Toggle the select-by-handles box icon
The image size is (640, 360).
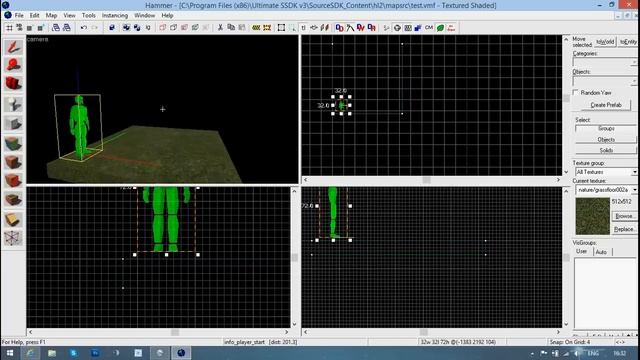click(x=281, y=28)
